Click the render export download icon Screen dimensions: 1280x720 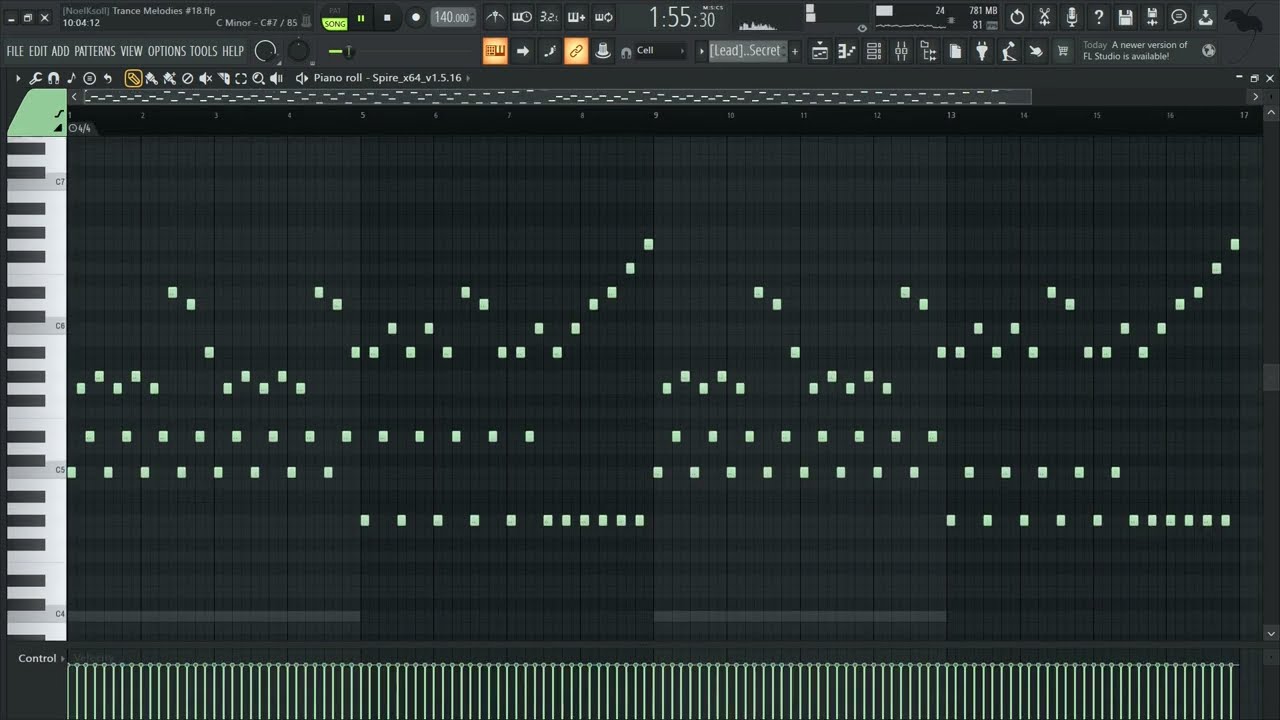(x=1205, y=17)
